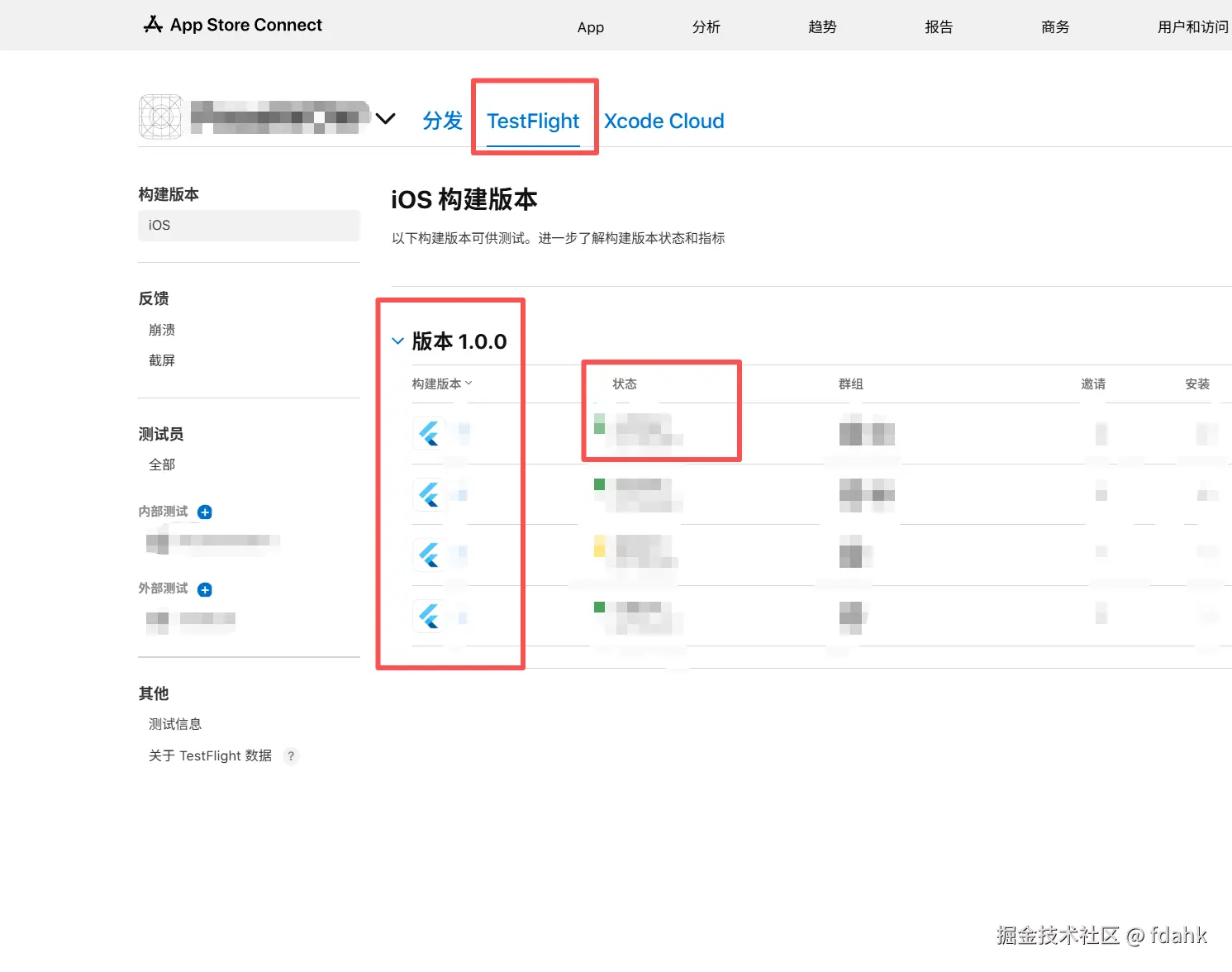The width and height of the screenshot is (1232, 972).
Task: Switch to the Xcode Cloud tab
Action: [x=664, y=121]
